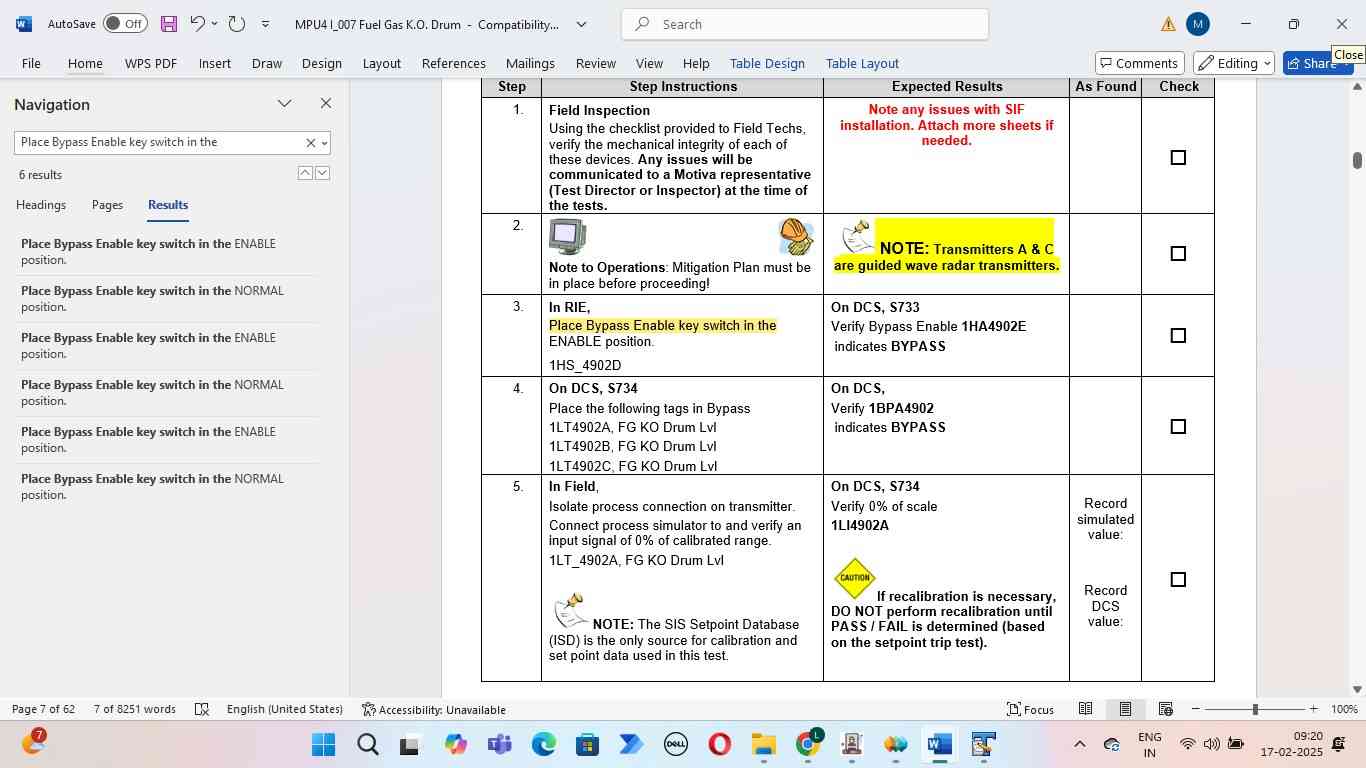Click the Redo icon in title bar
1366x768 pixels.
(x=237, y=23)
